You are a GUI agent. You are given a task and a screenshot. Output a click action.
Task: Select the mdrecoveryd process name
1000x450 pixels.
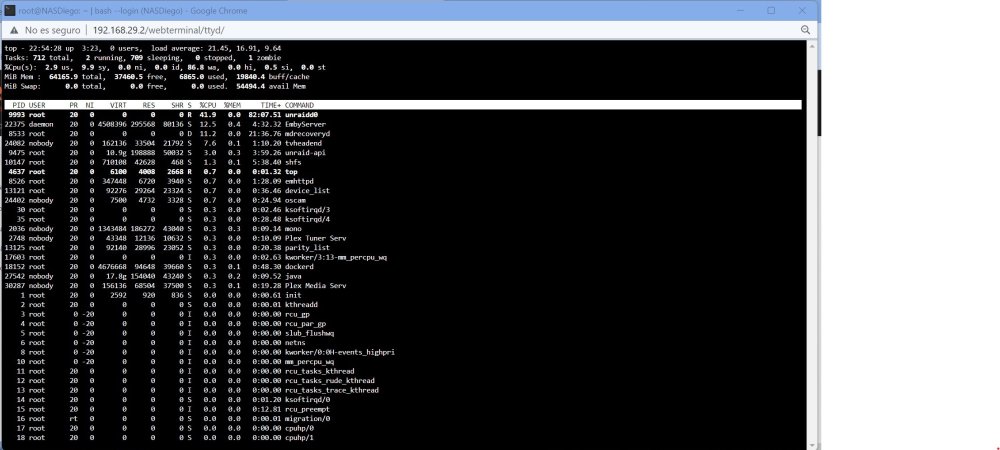click(x=307, y=134)
